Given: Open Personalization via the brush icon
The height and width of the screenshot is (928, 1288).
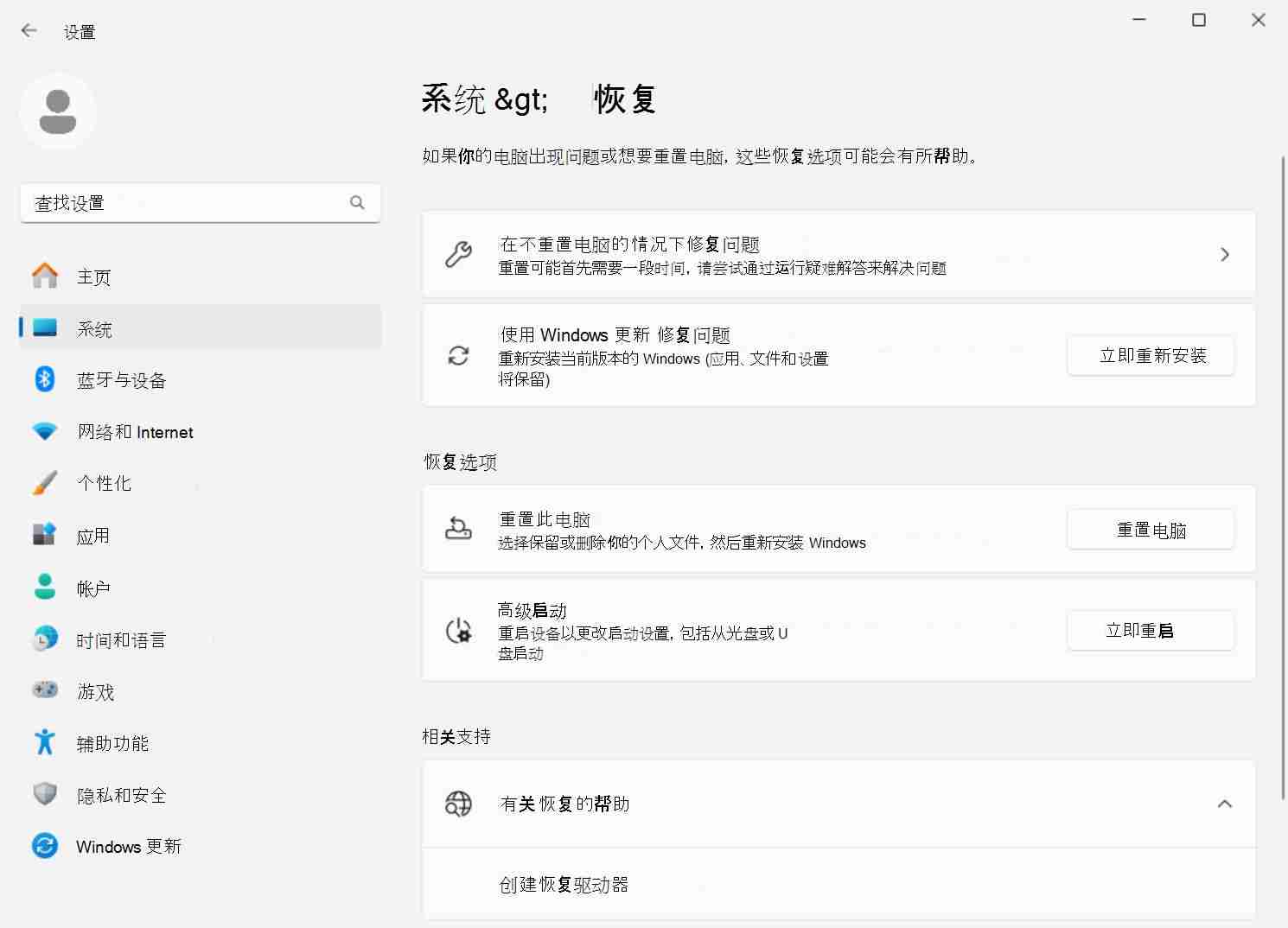Looking at the screenshot, I should coord(44,483).
